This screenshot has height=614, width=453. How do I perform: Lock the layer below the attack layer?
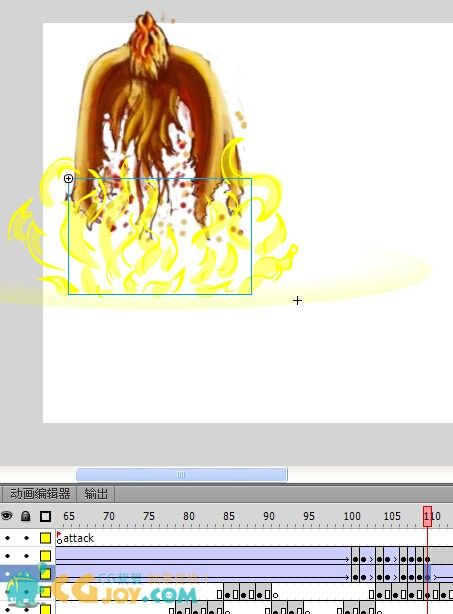tap(26, 556)
